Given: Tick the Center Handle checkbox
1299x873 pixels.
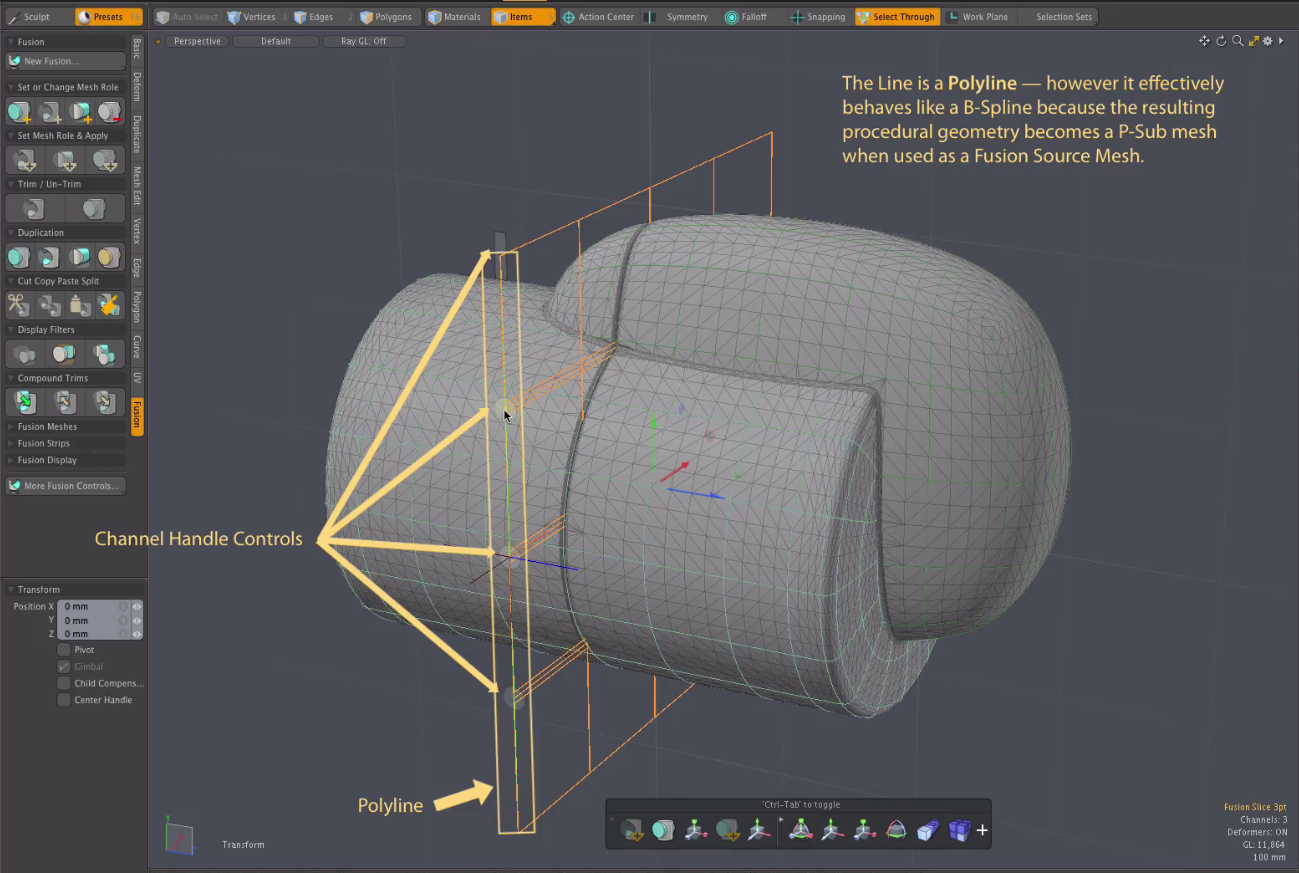Looking at the screenshot, I should 64,700.
